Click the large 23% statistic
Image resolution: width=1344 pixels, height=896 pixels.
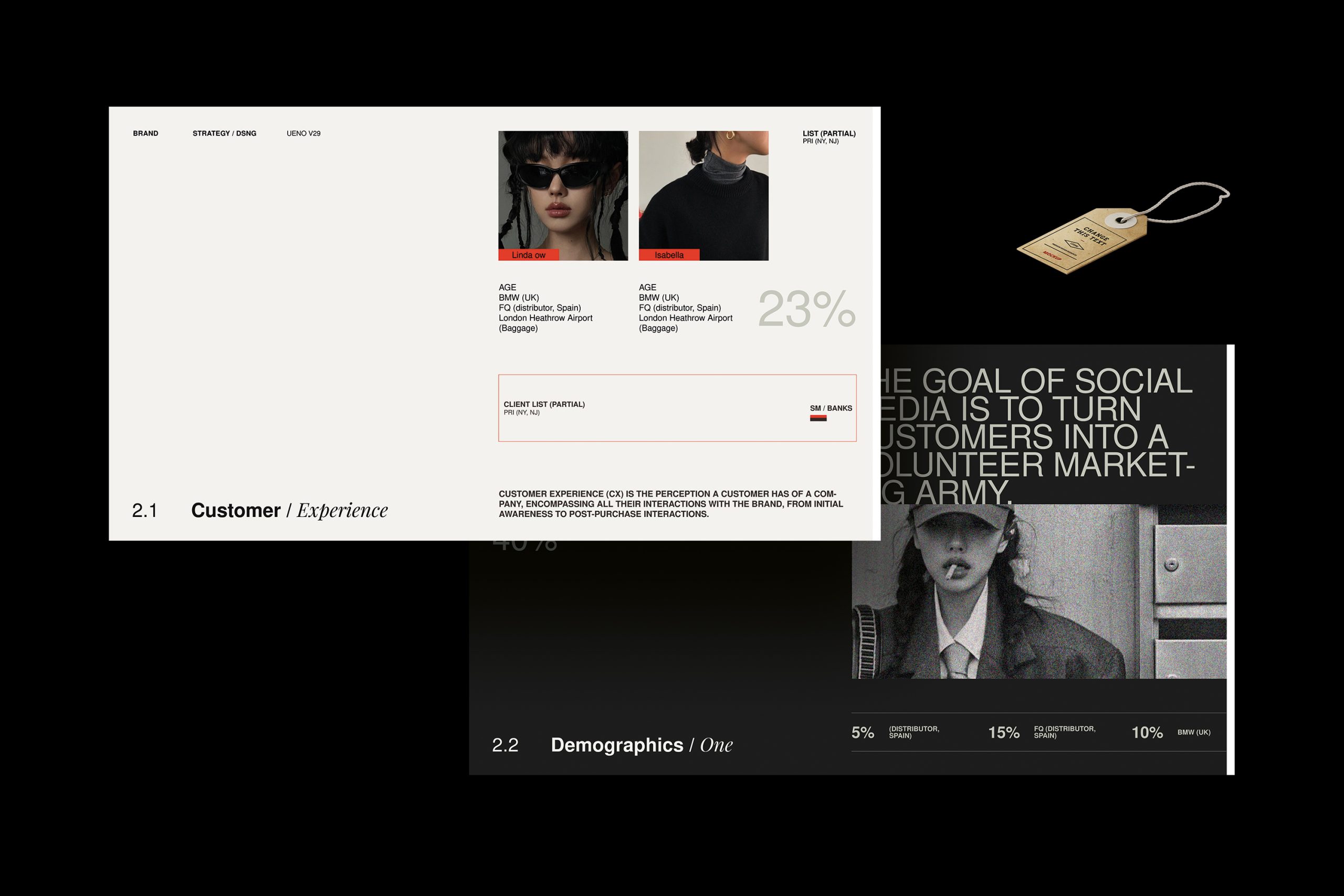tap(806, 309)
